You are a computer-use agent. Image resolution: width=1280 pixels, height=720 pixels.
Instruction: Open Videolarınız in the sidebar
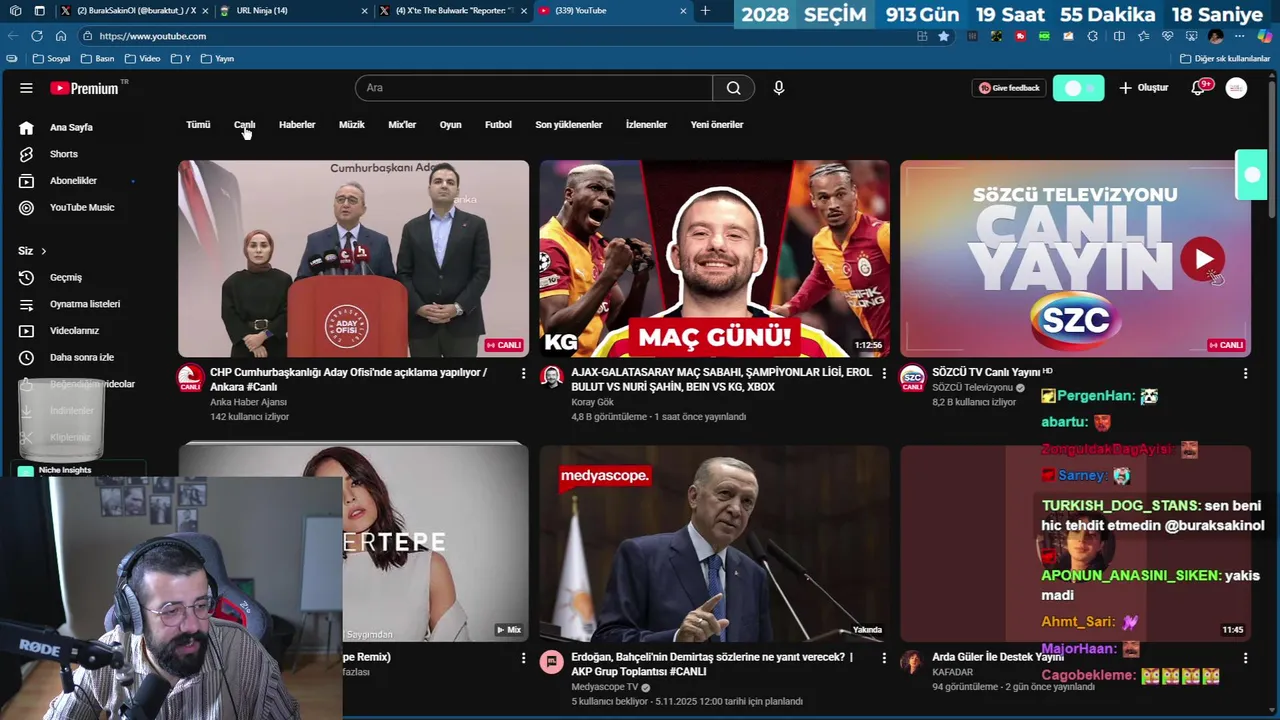(74, 331)
